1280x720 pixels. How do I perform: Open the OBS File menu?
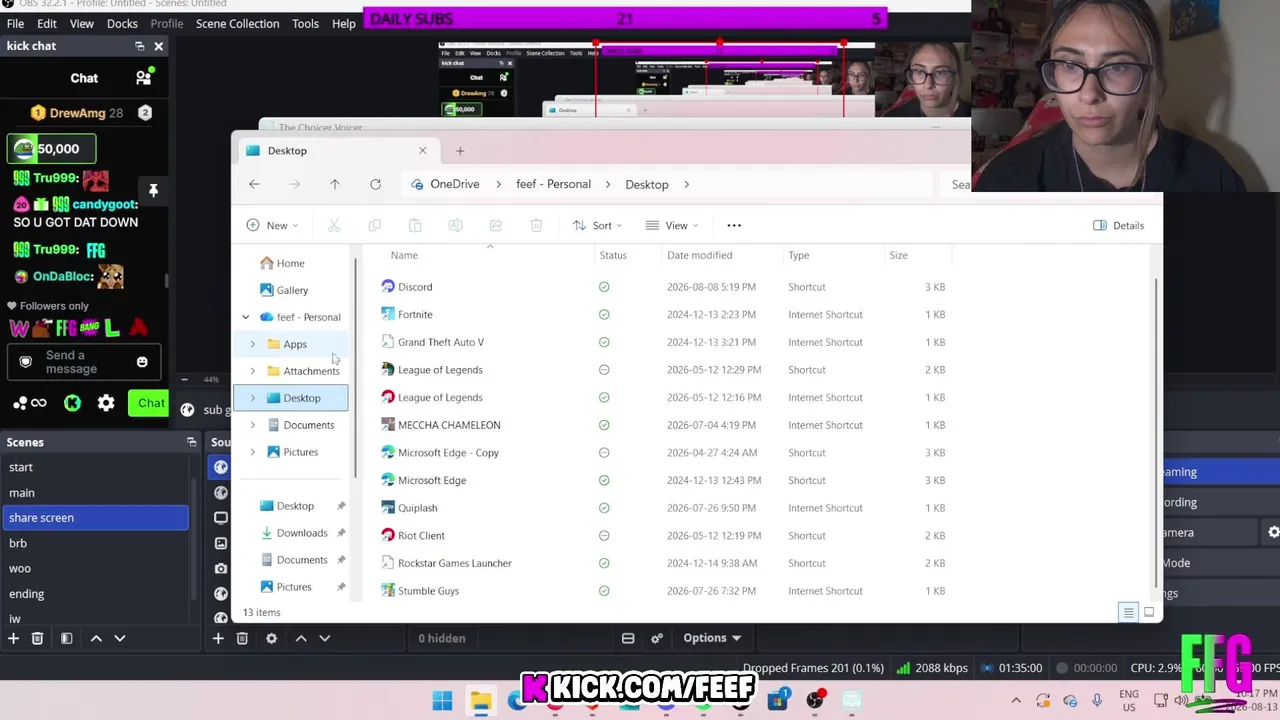click(15, 23)
